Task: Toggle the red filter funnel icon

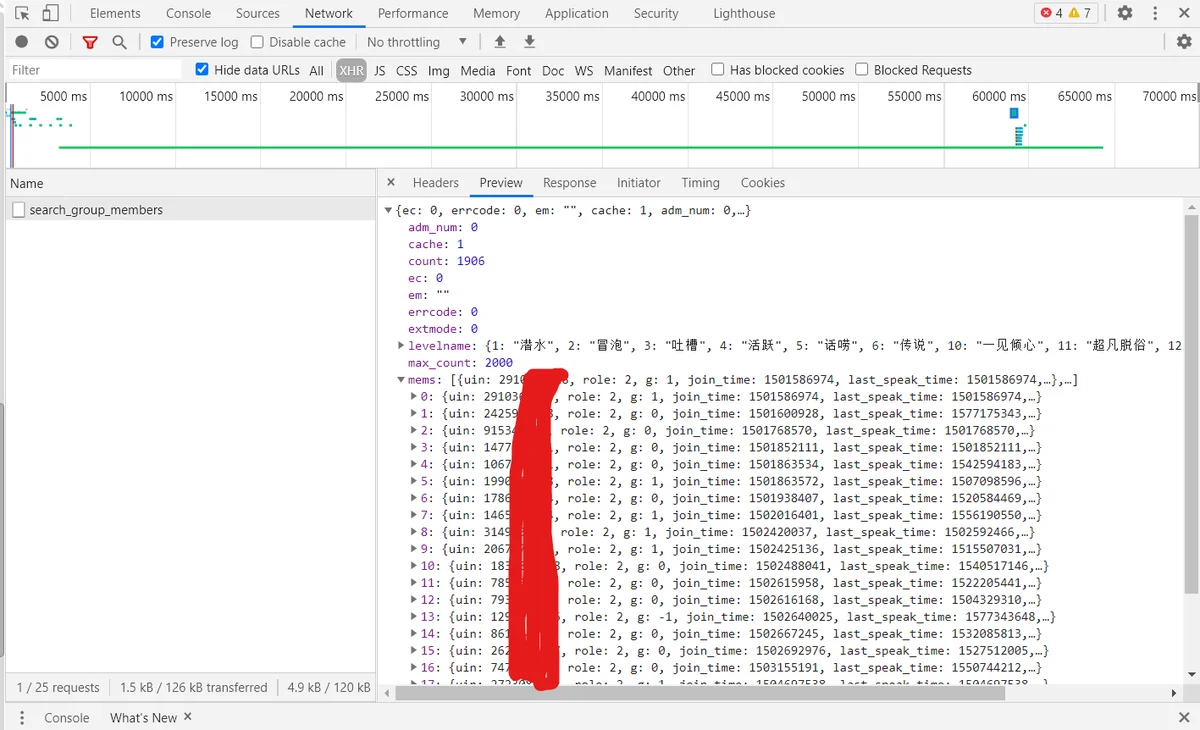Action: [x=90, y=42]
